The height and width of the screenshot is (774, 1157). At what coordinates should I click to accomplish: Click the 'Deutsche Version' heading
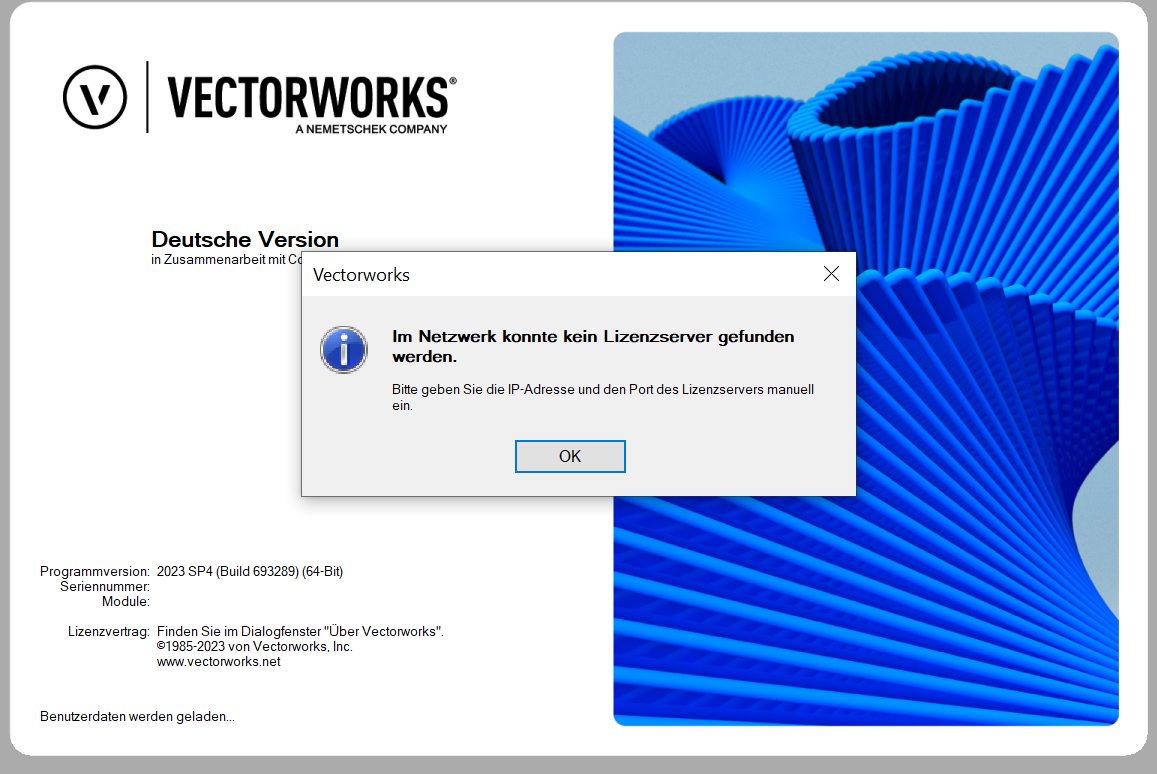coord(245,239)
